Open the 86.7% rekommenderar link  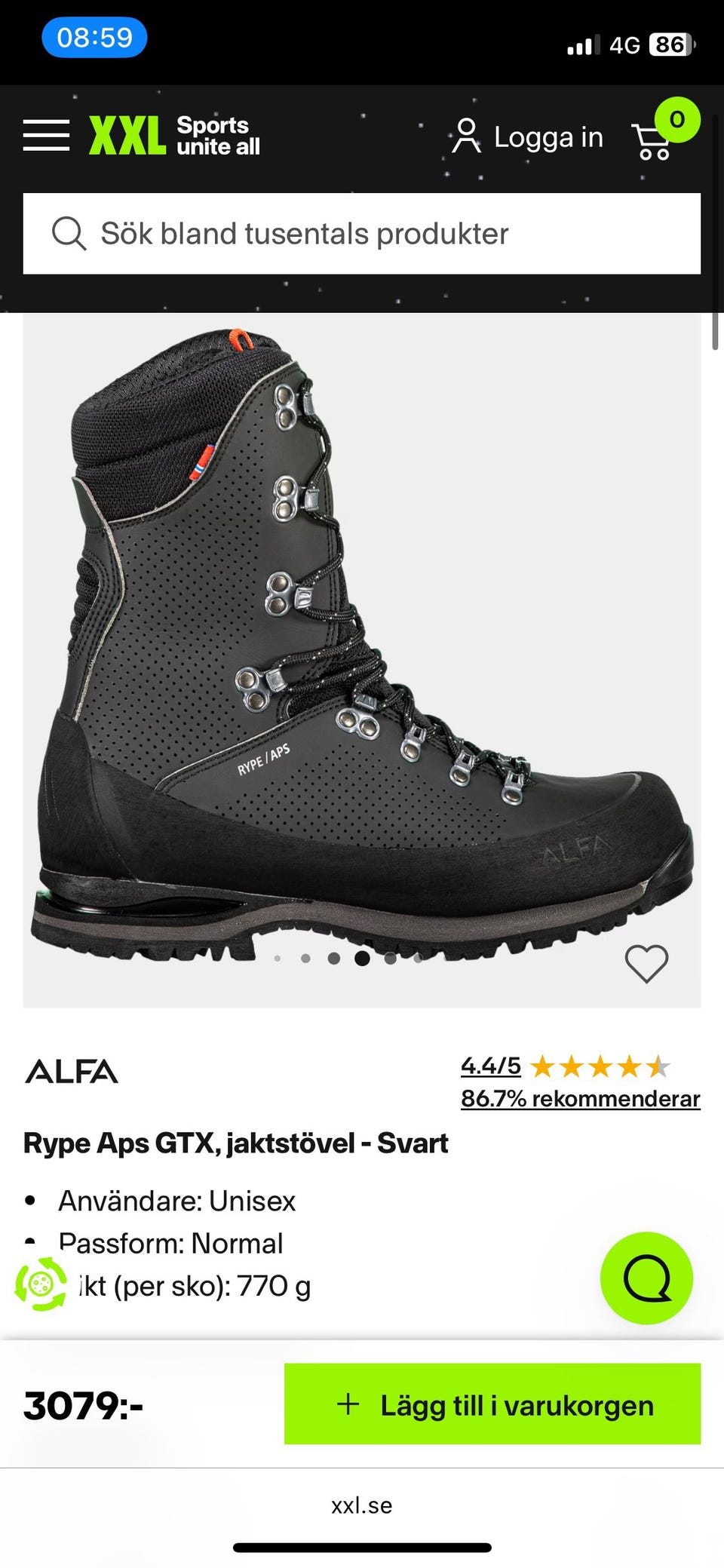[x=581, y=1099]
